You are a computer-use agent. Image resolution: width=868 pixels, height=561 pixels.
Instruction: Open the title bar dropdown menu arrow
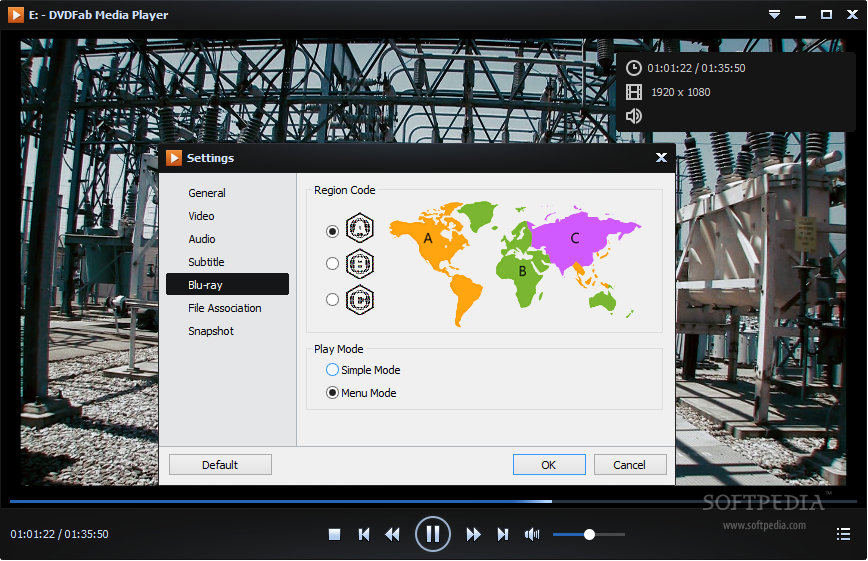click(774, 15)
